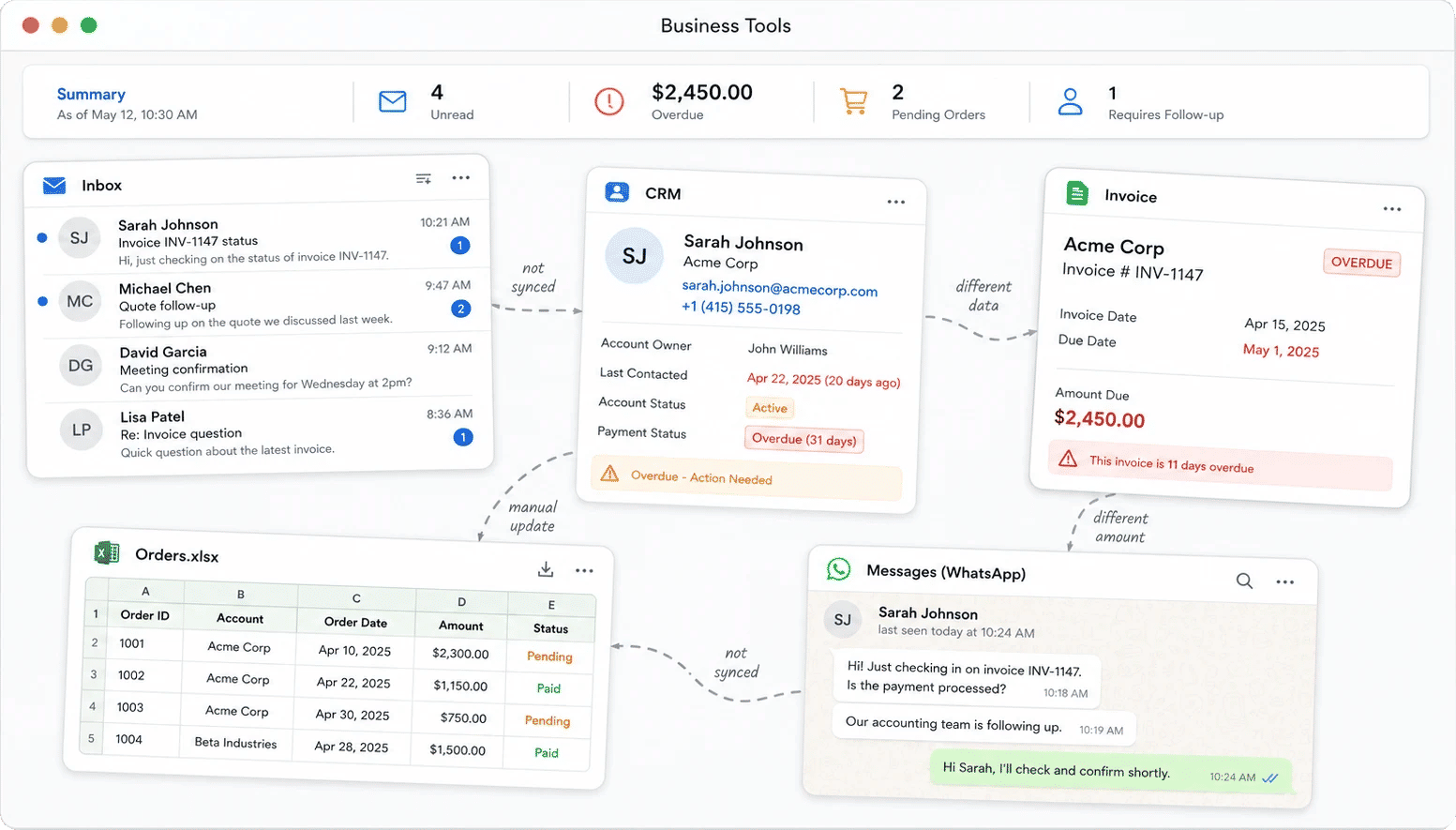Click the Paid status for order 1004
Screen dimensions: 1456x830
(x=547, y=752)
